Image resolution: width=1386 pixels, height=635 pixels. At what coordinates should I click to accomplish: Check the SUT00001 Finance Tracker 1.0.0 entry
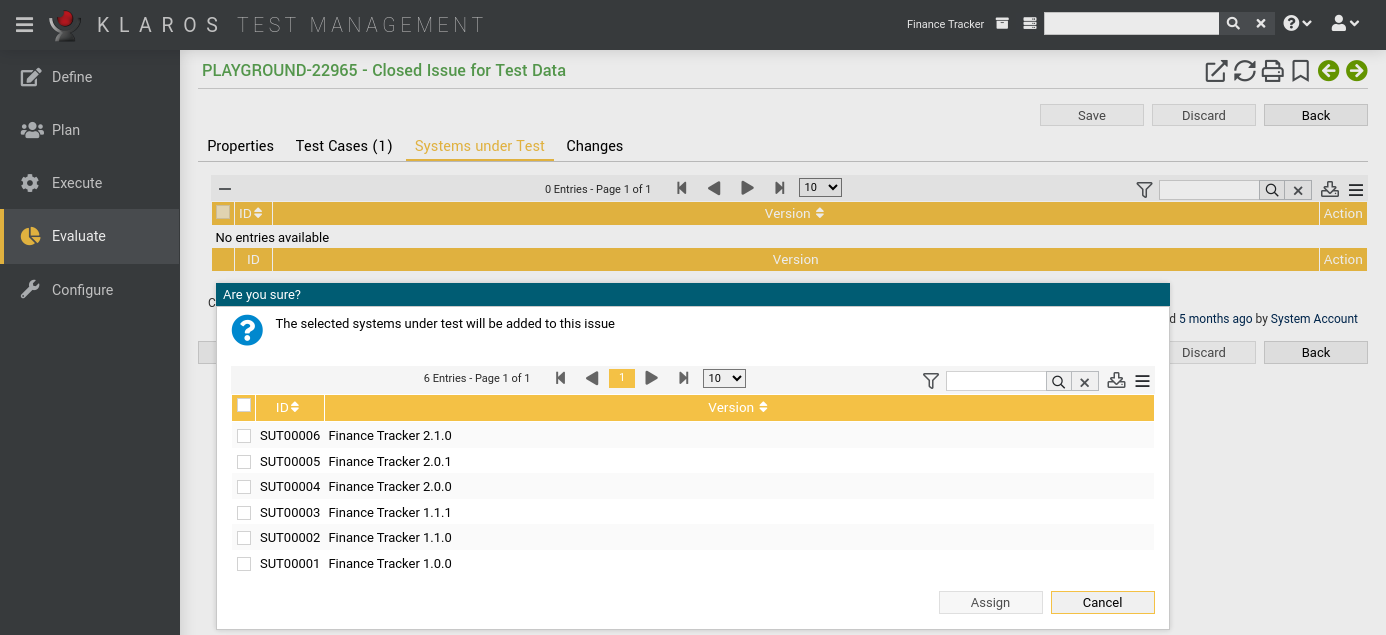point(244,563)
